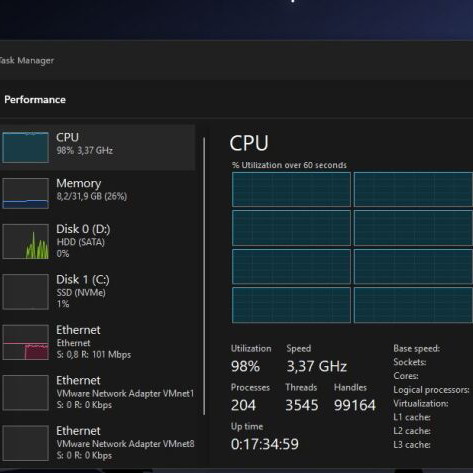Viewport: 473px width, 473px height.
Task: Open the Memory performance entry
Action: tap(97, 193)
